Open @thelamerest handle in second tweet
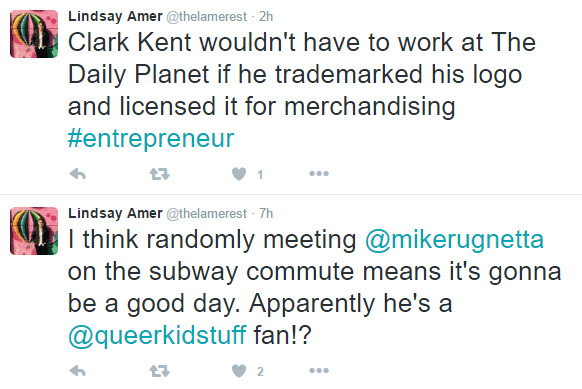 [x=206, y=213]
